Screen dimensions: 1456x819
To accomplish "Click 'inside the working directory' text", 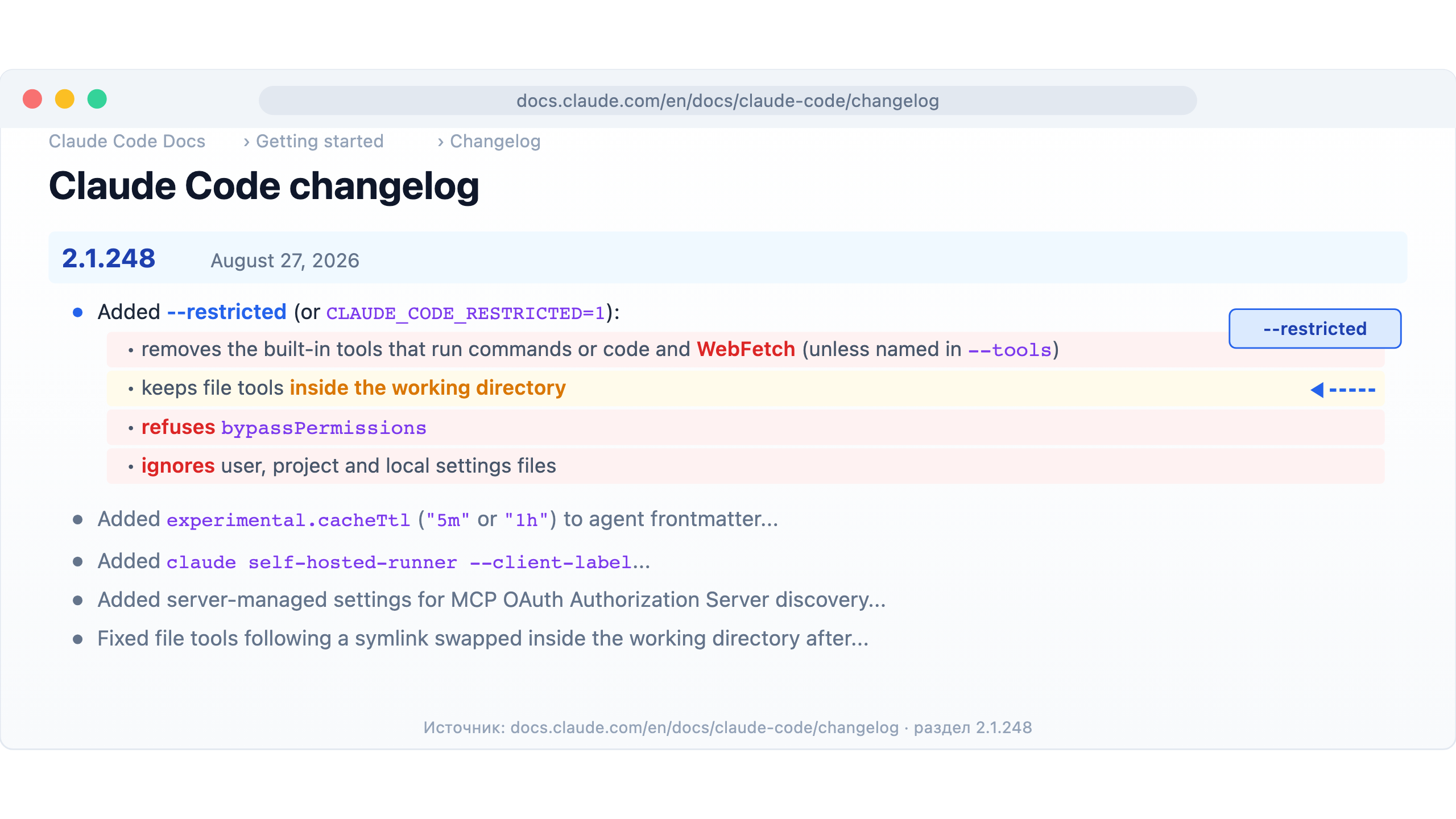I will (428, 388).
